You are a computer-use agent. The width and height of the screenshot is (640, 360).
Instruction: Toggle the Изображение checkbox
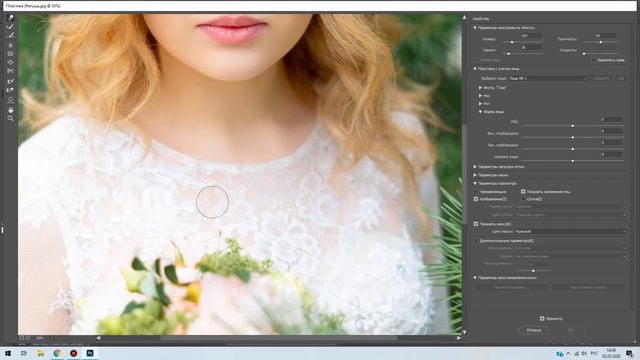(x=476, y=199)
